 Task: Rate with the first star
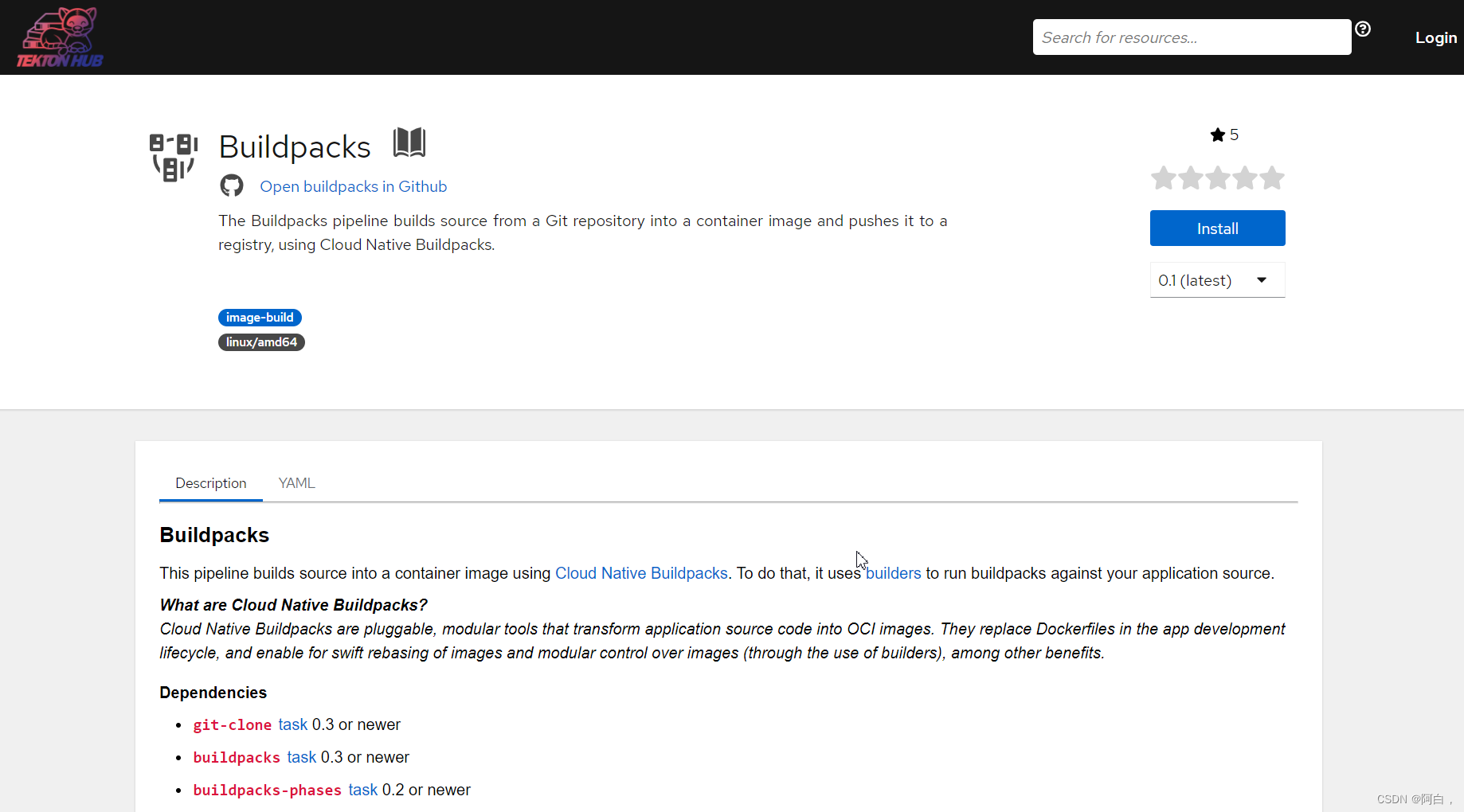[x=1164, y=178]
